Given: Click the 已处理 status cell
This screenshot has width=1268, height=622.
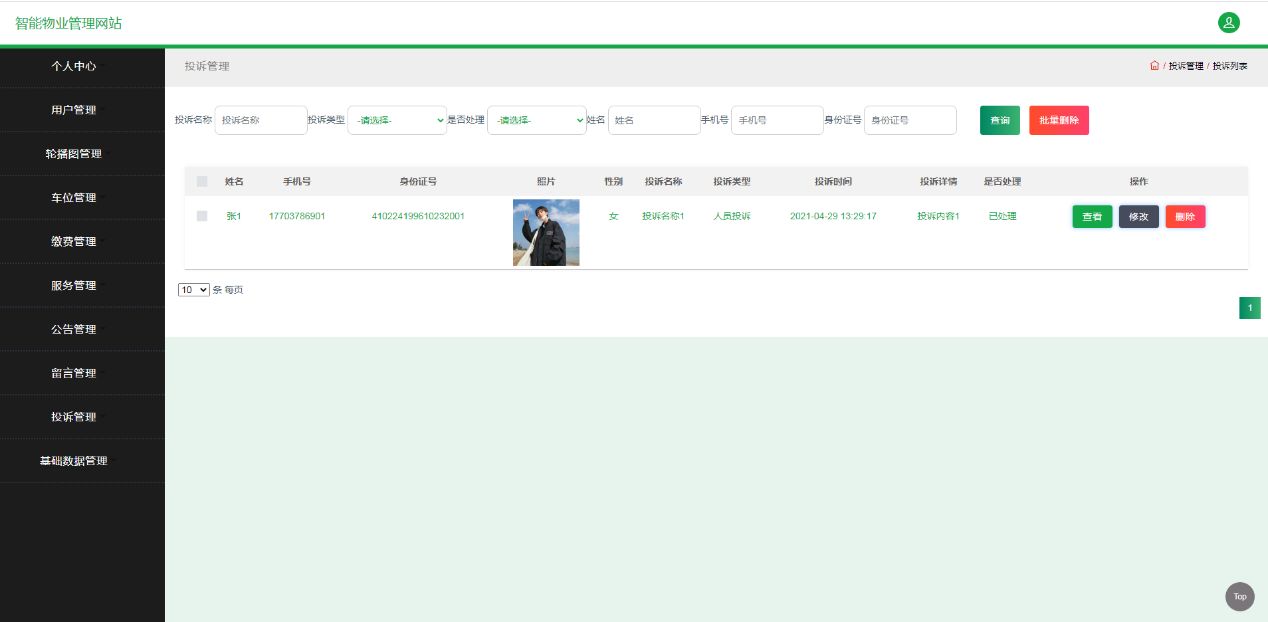Looking at the screenshot, I should (x=1002, y=216).
